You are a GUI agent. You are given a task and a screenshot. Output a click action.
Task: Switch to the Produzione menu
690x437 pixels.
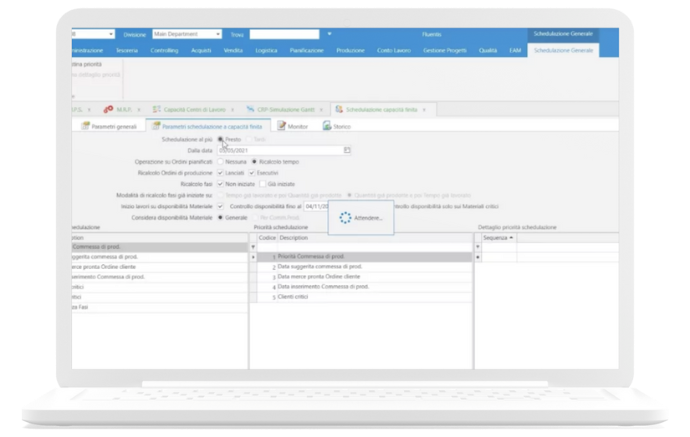tap(350, 49)
